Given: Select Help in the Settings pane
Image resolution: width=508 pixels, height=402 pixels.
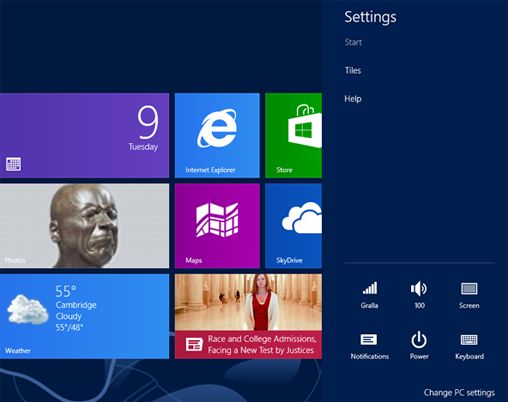Looking at the screenshot, I should [x=353, y=99].
